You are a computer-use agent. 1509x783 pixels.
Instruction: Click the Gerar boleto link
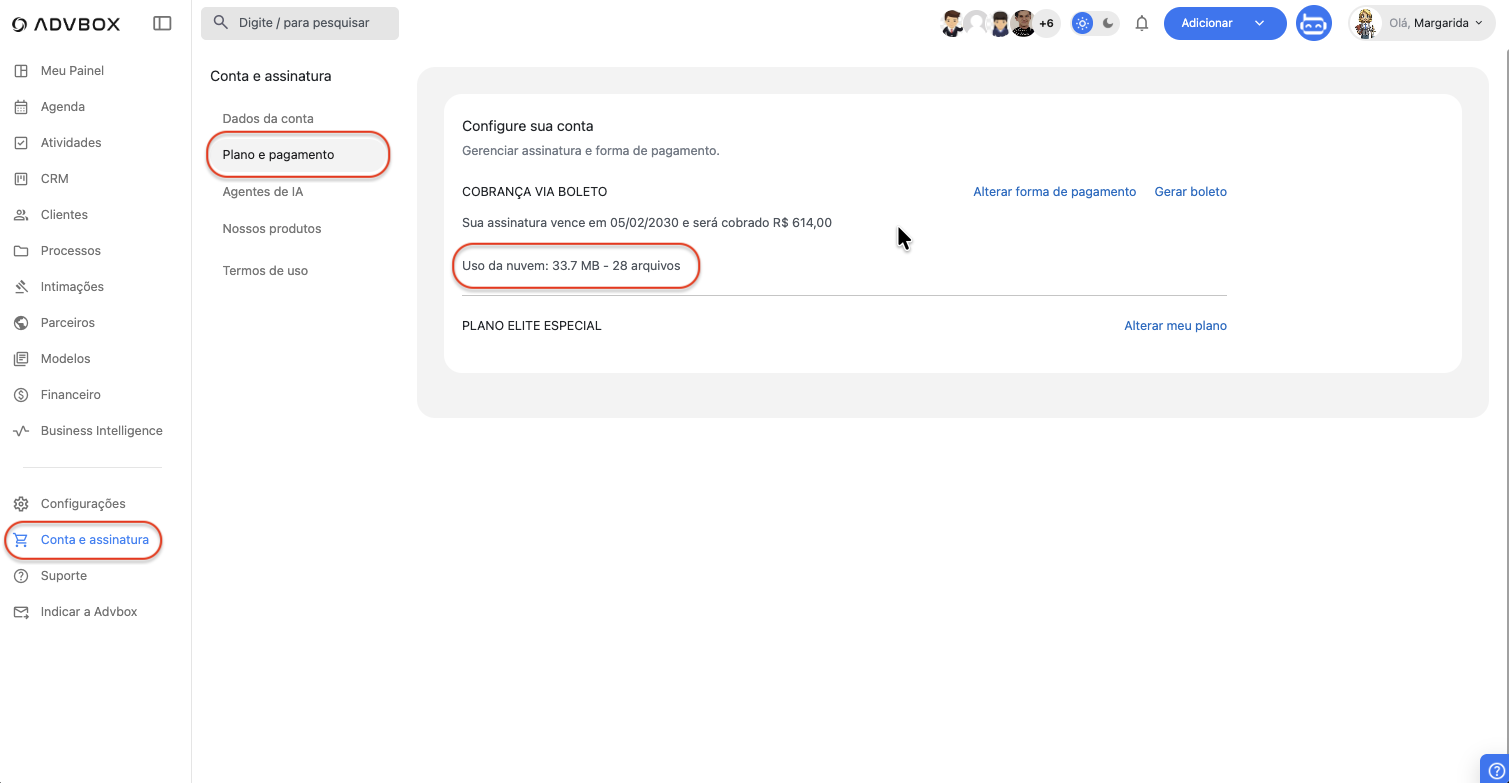tap(1190, 192)
